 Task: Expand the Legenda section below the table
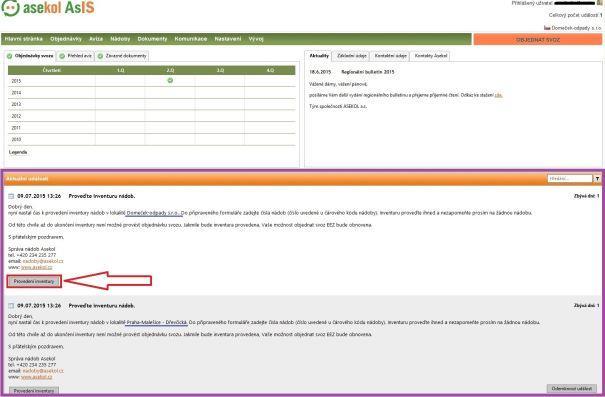click(x=18, y=152)
